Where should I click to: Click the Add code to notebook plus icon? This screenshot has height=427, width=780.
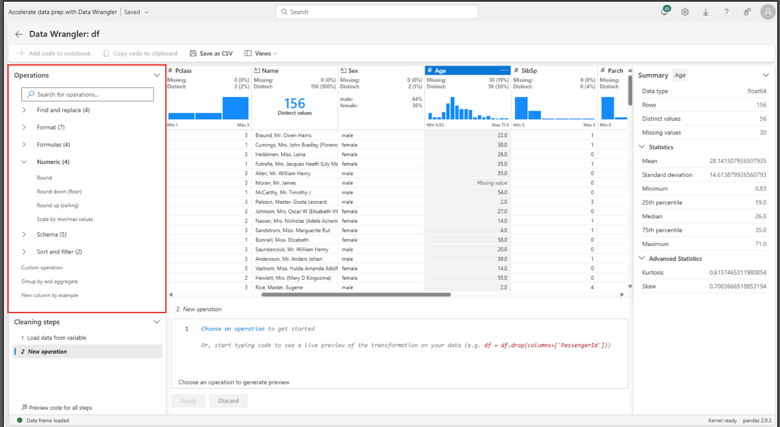(x=21, y=53)
